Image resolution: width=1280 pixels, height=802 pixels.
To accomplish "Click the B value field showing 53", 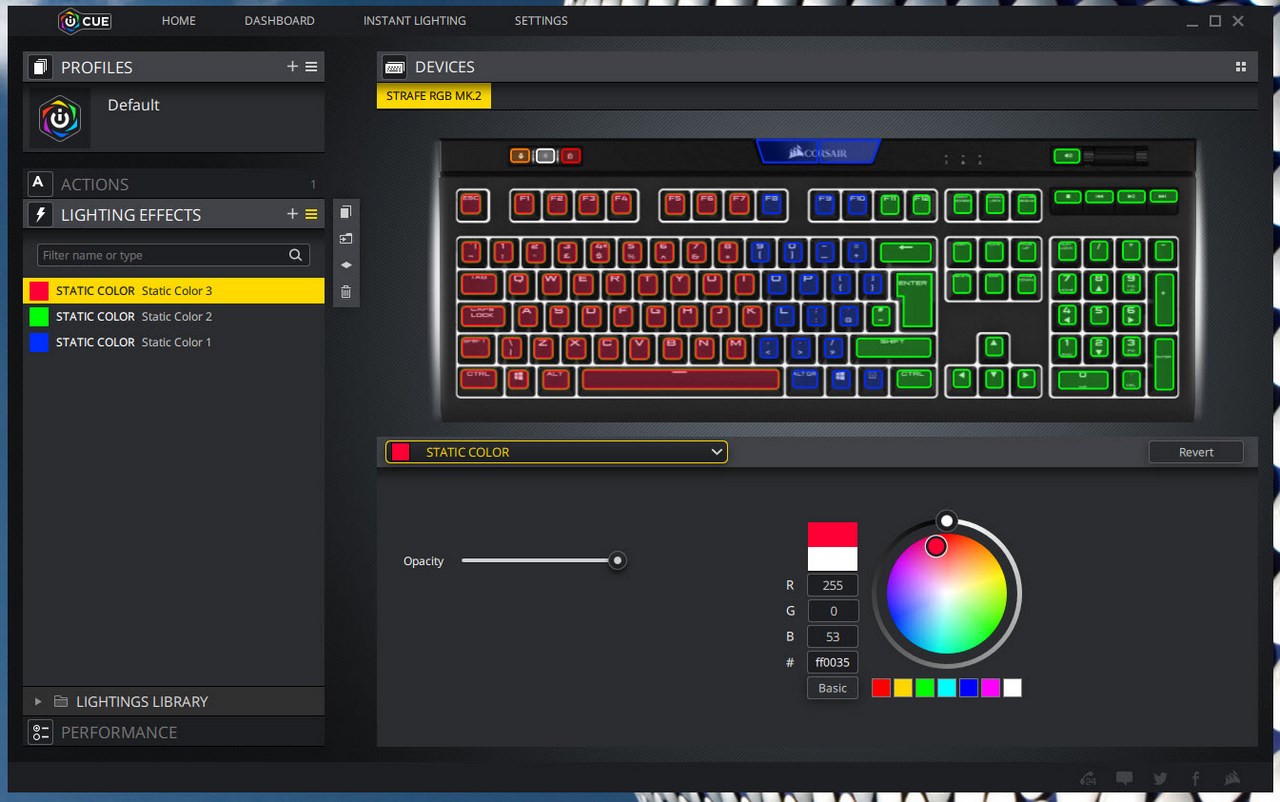I will (x=832, y=636).
